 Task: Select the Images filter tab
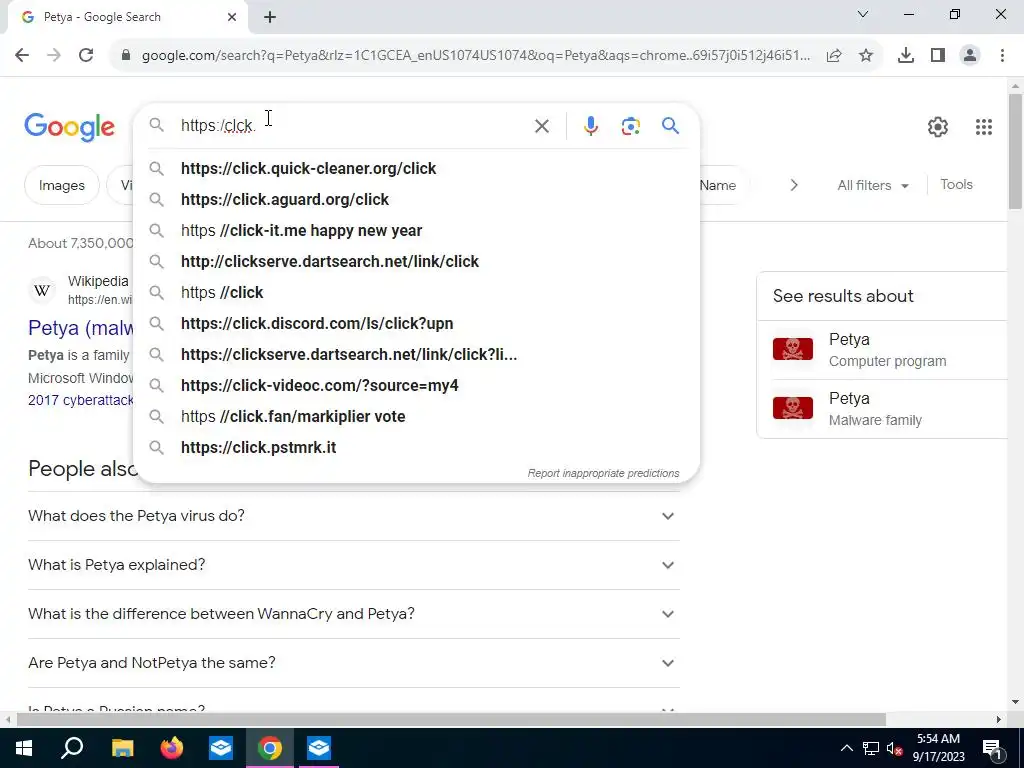click(62, 185)
